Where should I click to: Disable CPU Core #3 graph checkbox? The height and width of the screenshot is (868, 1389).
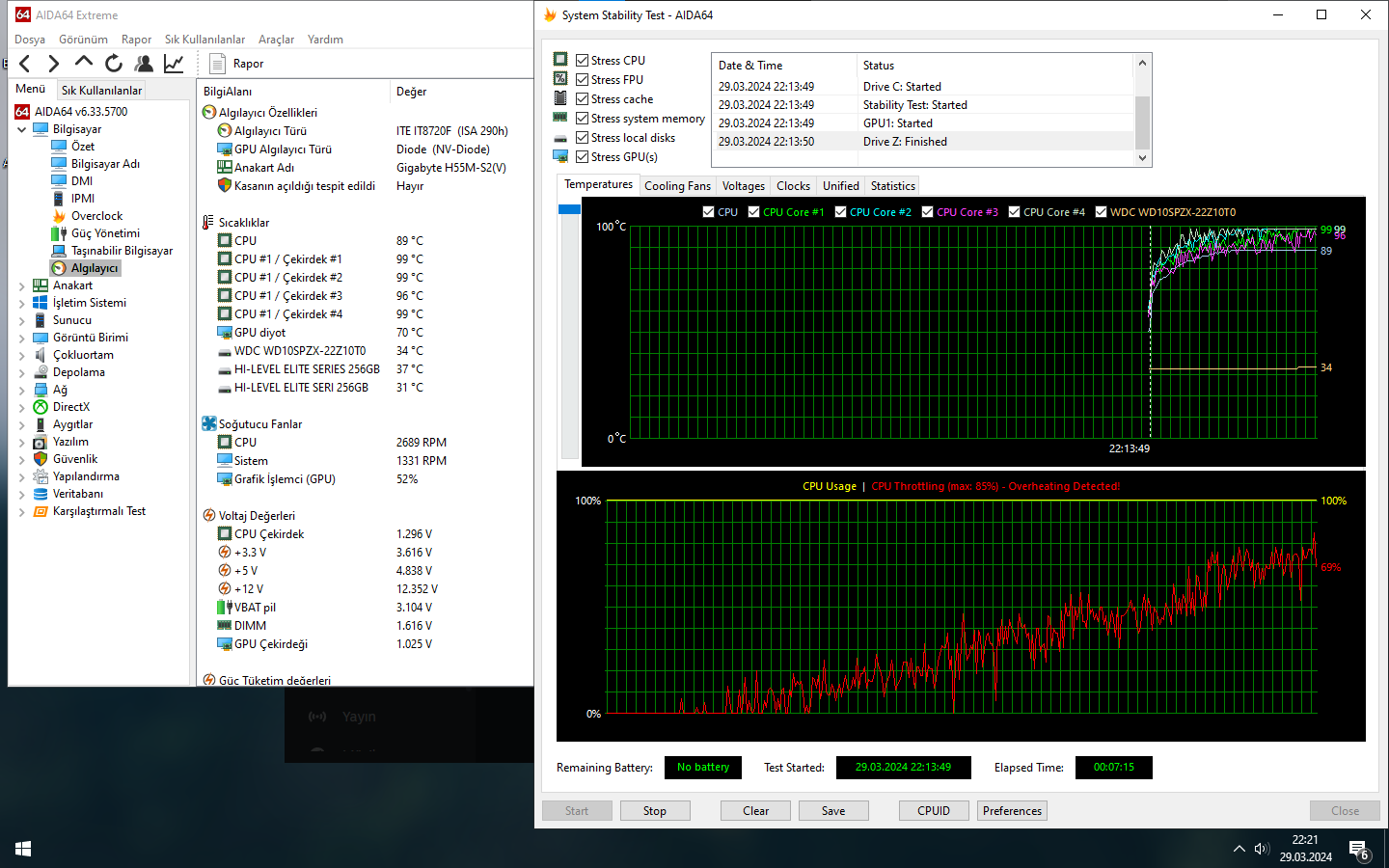point(927,212)
